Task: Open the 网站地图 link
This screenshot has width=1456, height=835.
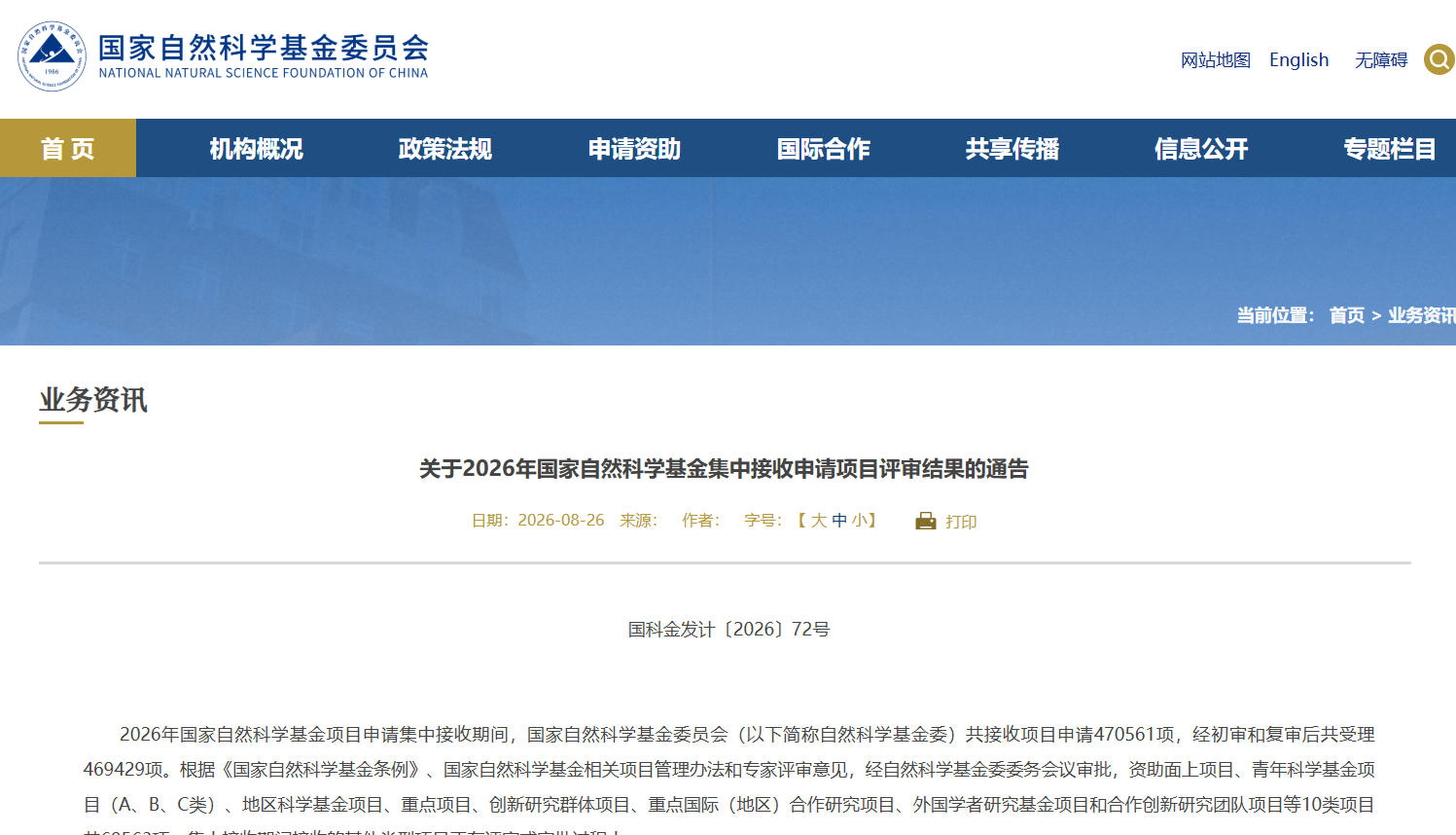Action: coord(1216,60)
